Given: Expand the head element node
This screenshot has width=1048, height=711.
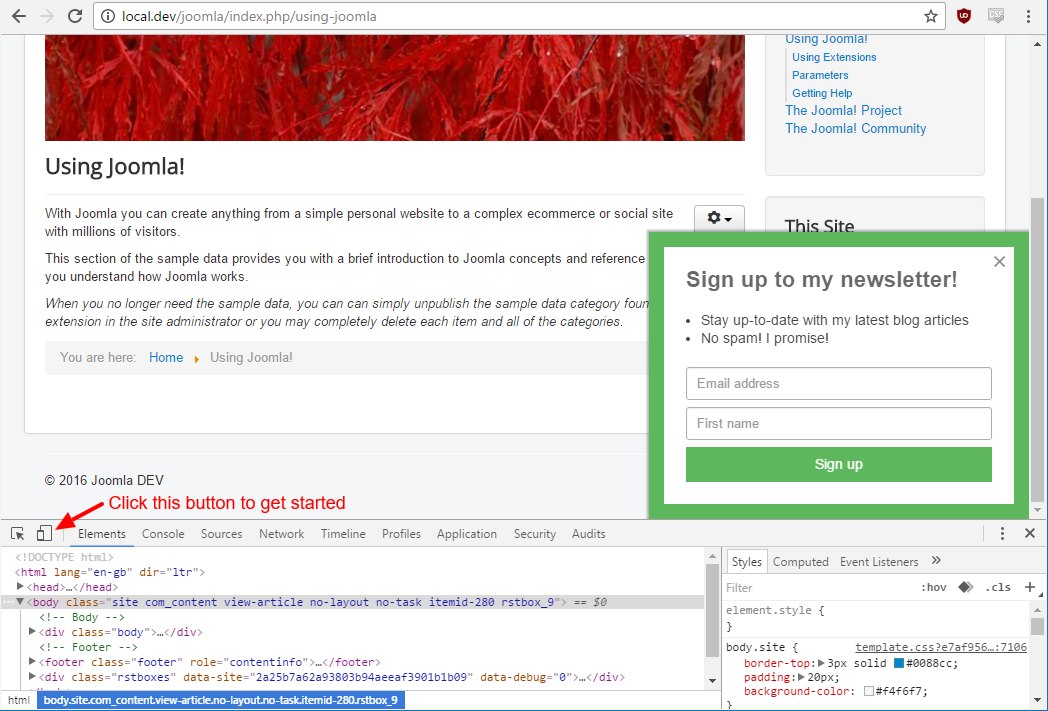Looking at the screenshot, I should point(21,587).
